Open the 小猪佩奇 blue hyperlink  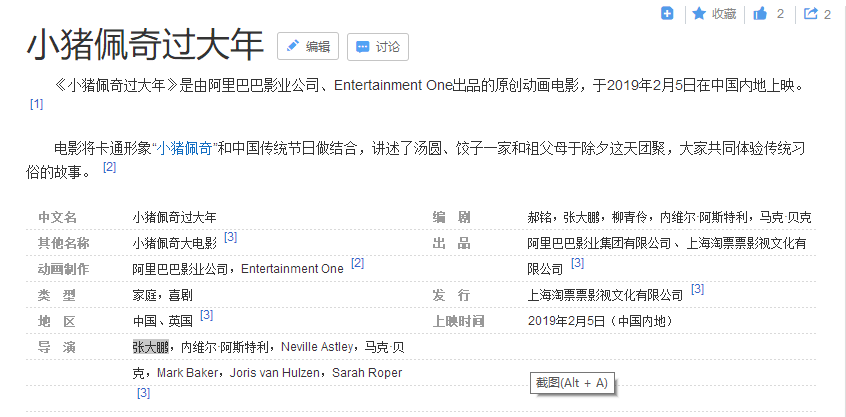coord(185,148)
